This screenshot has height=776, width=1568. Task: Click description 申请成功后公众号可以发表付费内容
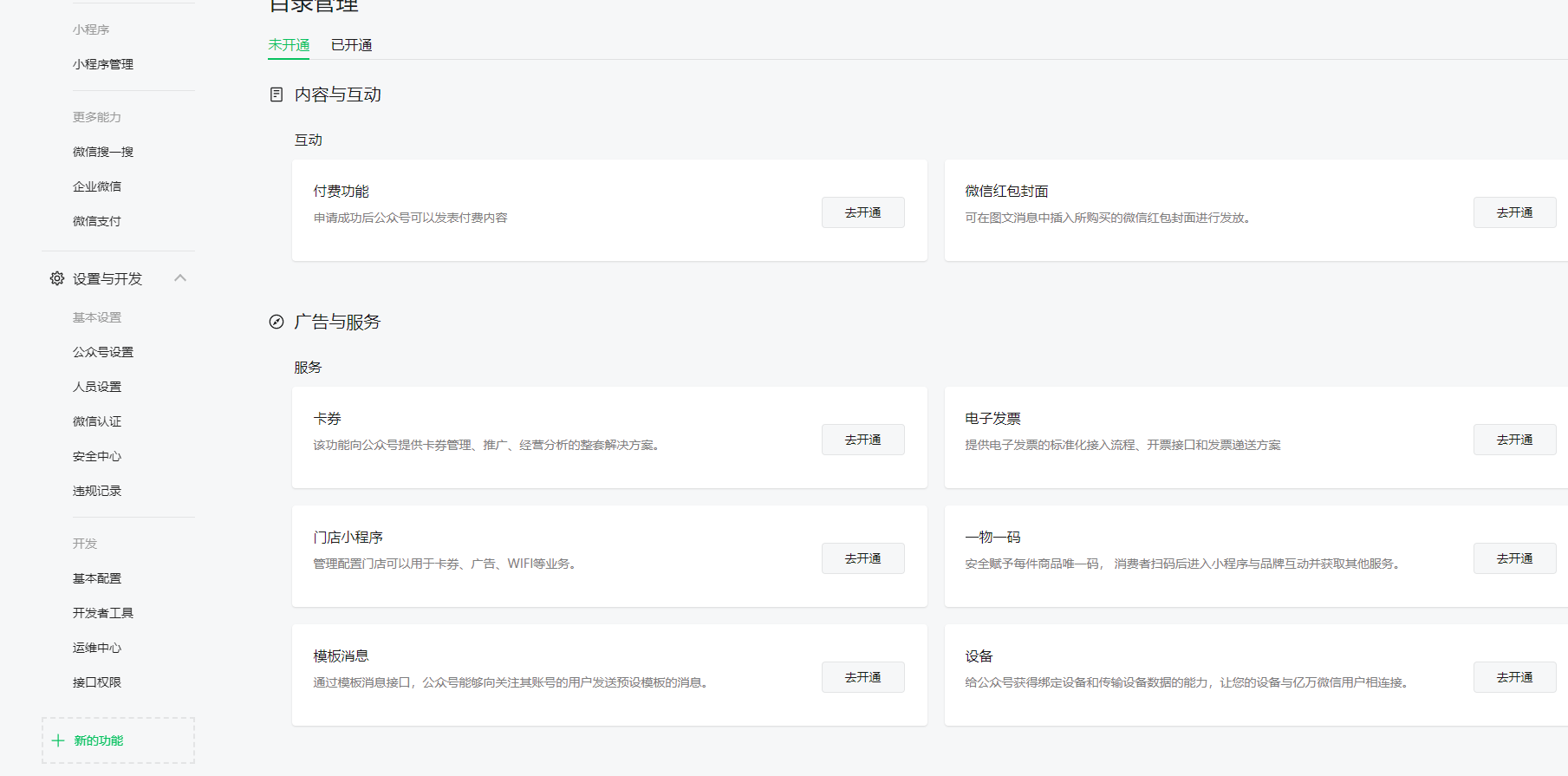click(411, 218)
